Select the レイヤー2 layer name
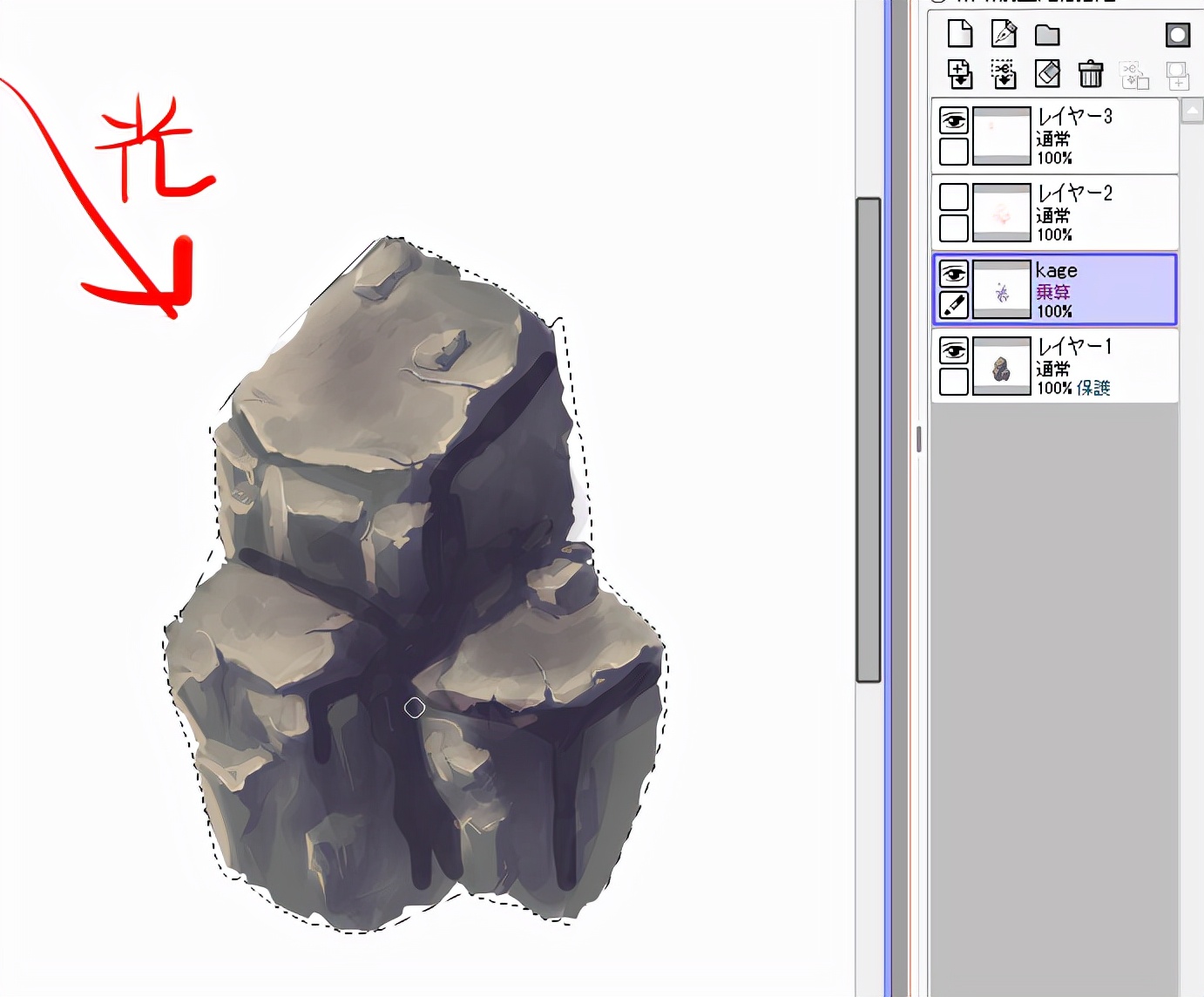 (1074, 193)
